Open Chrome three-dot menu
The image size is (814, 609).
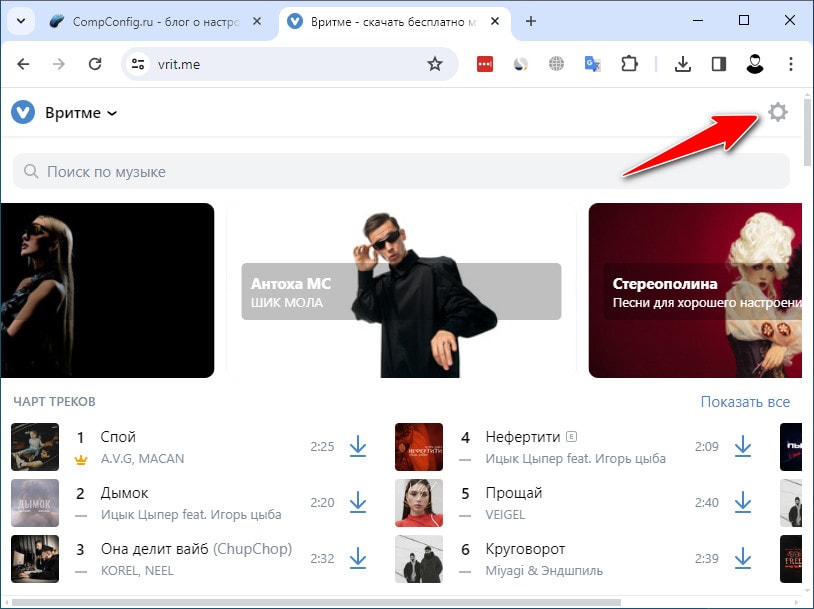pos(791,64)
